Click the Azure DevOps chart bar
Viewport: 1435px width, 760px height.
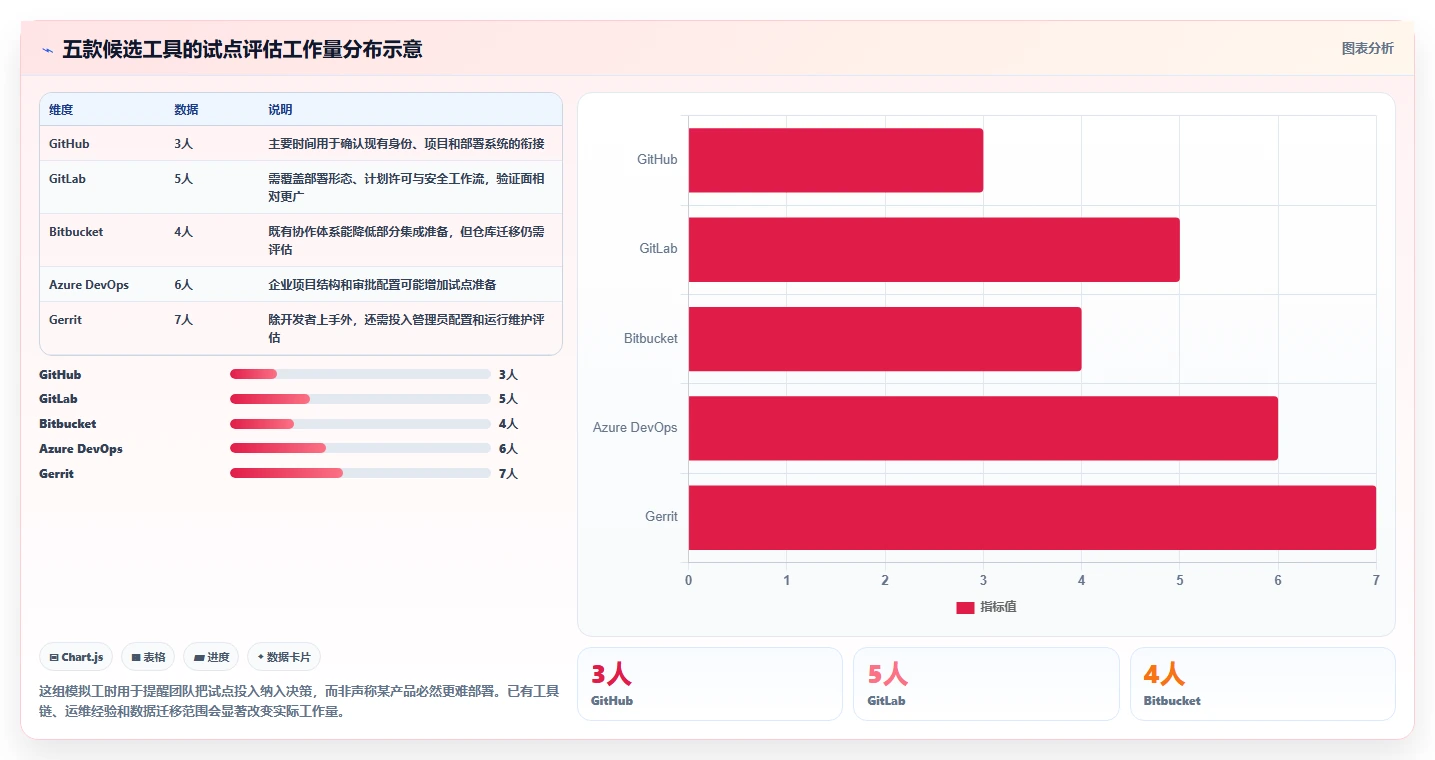[x=983, y=428]
